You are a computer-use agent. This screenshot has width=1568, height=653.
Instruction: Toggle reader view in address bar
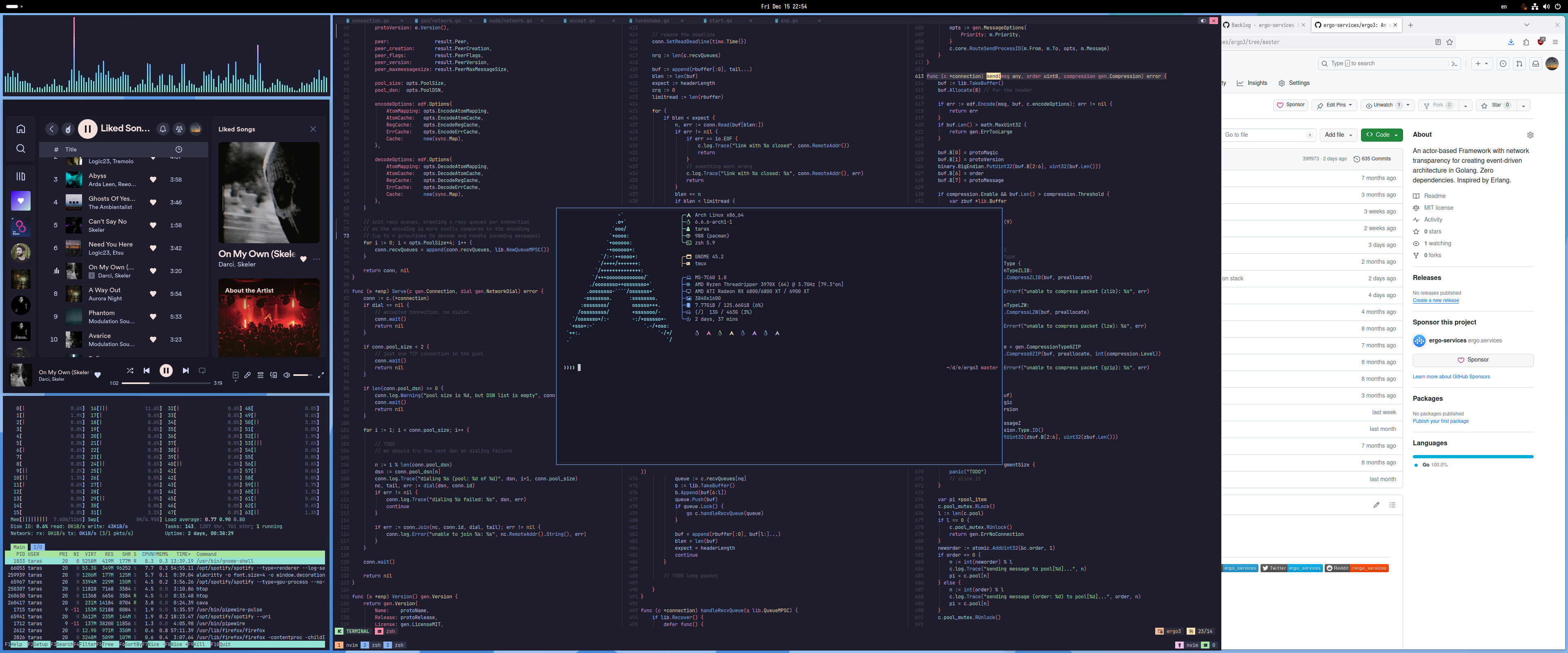(1438, 42)
